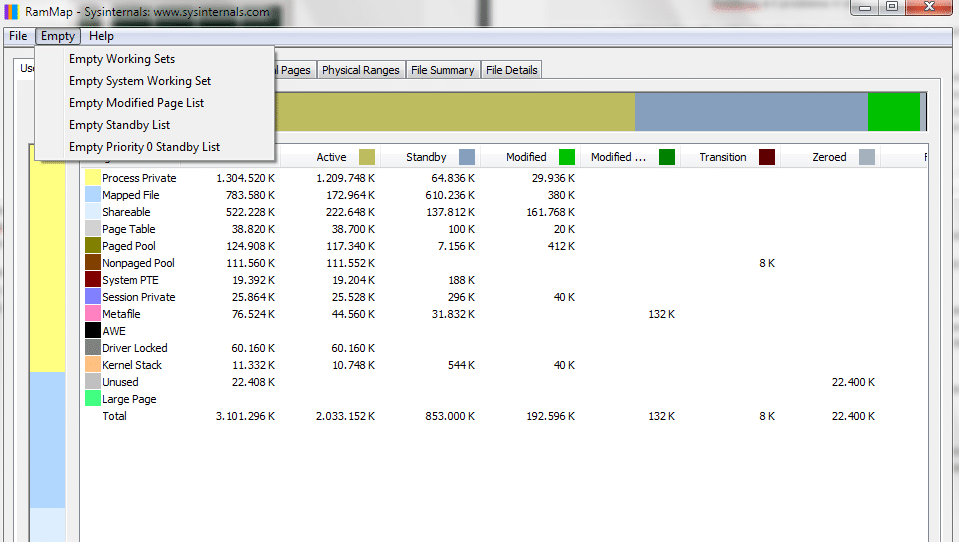Click the Mapped File blue swatch
This screenshot has width=959, height=542.
point(93,195)
